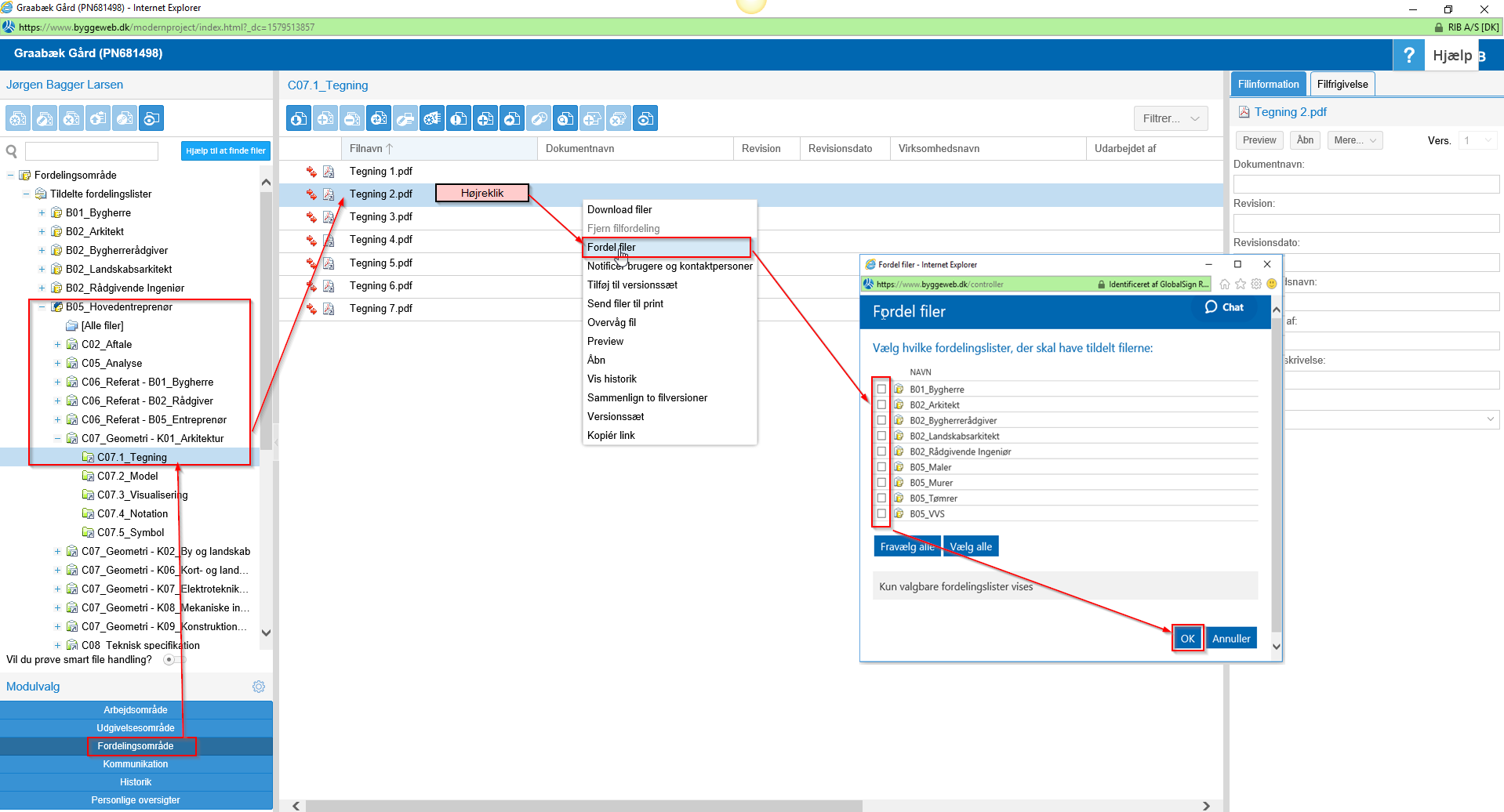Check the B01_Bygherre distribution list checkbox
The width and height of the screenshot is (1504, 812).
pos(881,390)
